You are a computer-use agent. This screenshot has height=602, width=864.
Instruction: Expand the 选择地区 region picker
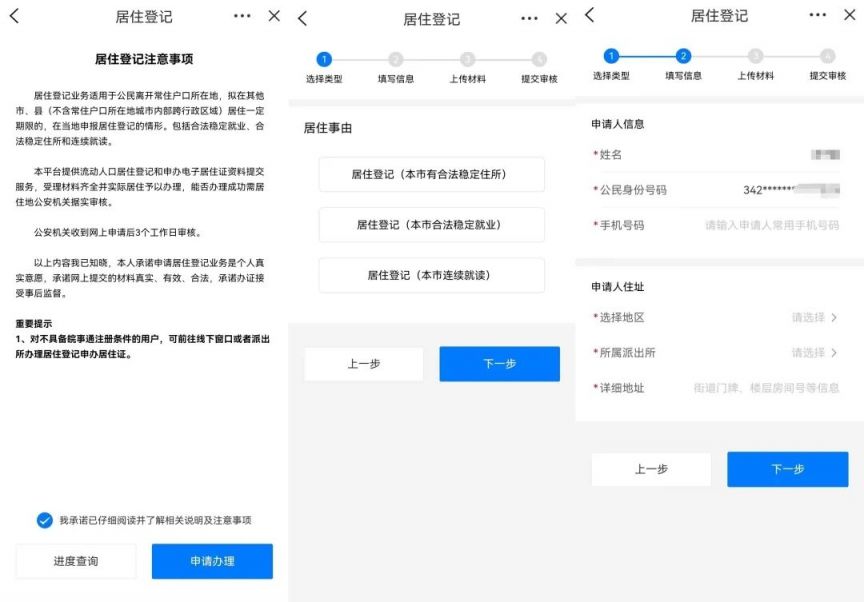click(814, 318)
